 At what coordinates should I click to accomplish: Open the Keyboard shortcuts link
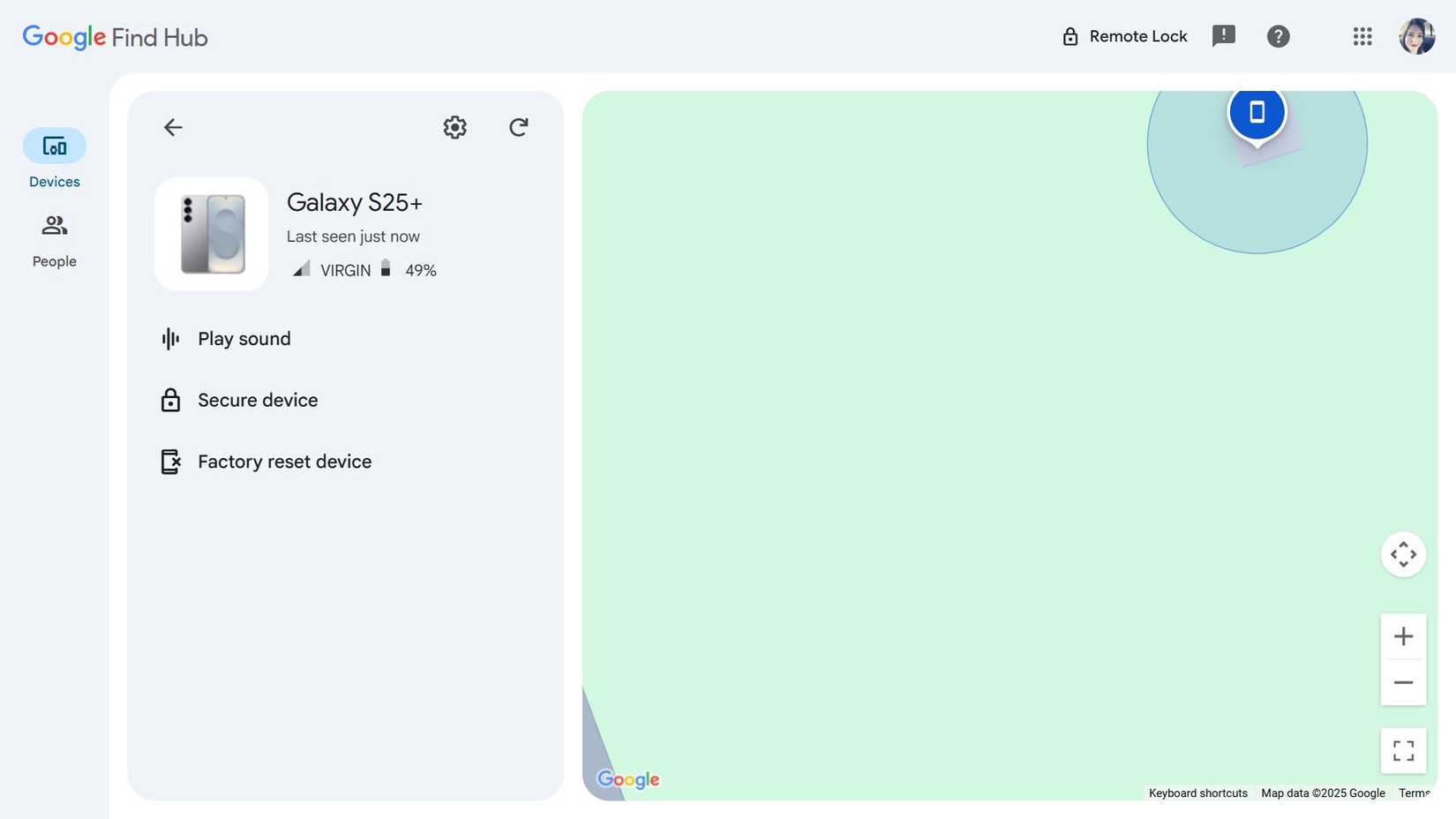click(x=1197, y=793)
